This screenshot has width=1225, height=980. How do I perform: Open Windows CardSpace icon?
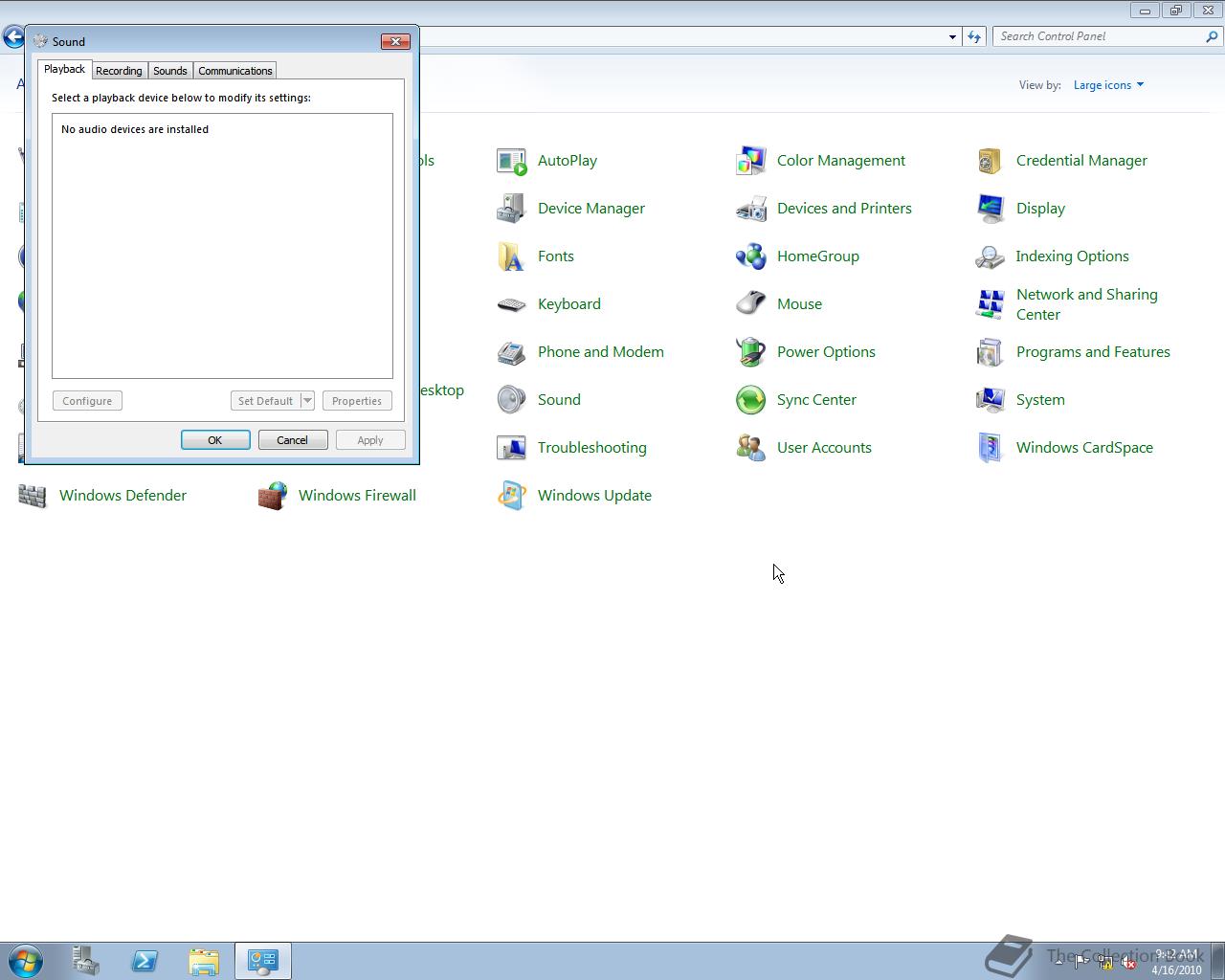click(991, 448)
